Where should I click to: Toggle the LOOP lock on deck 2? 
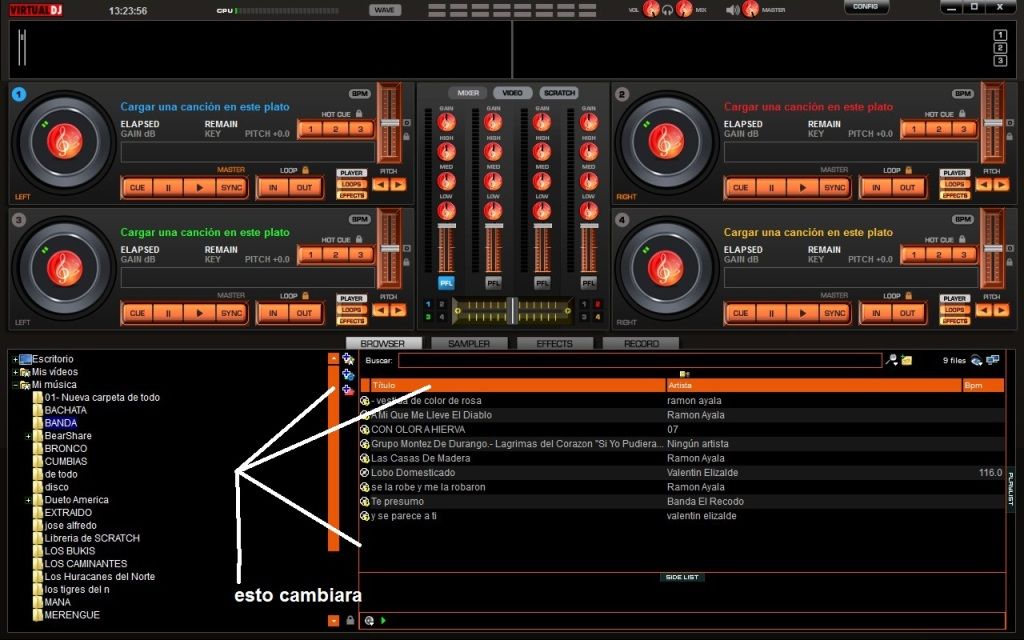(x=908, y=170)
